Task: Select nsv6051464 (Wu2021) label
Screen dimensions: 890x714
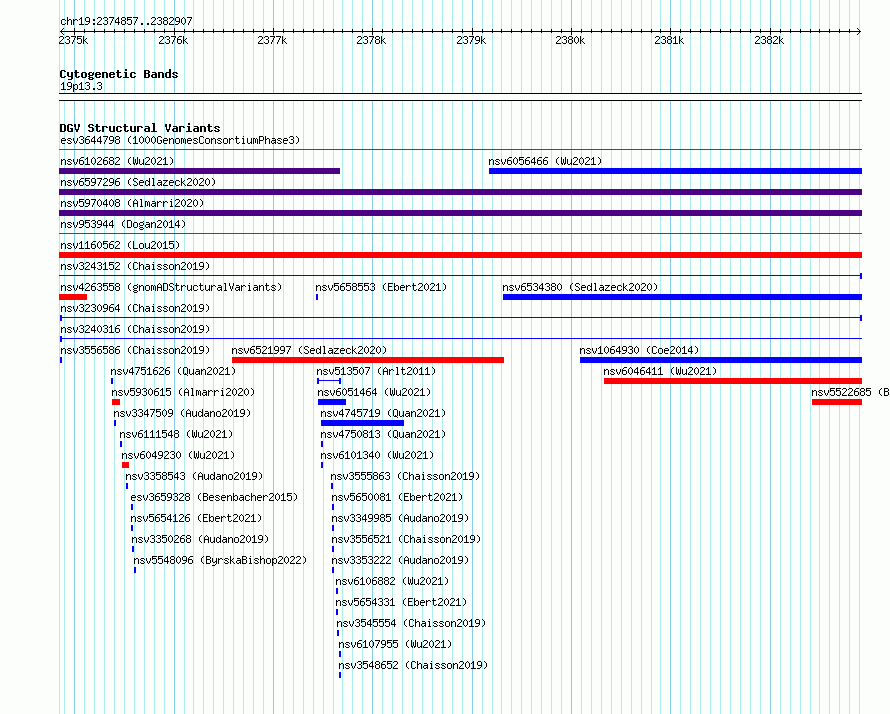Action: [374, 392]
